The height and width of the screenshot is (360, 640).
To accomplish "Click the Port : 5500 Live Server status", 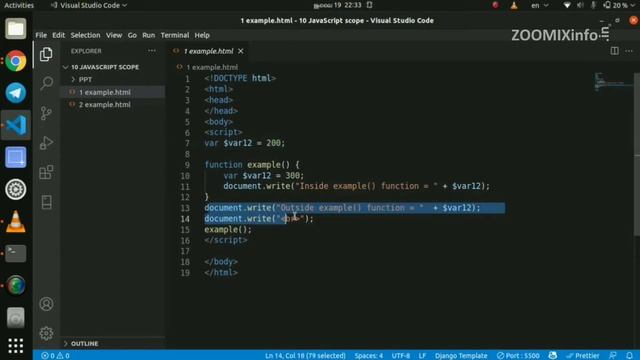I will (518, 356).
